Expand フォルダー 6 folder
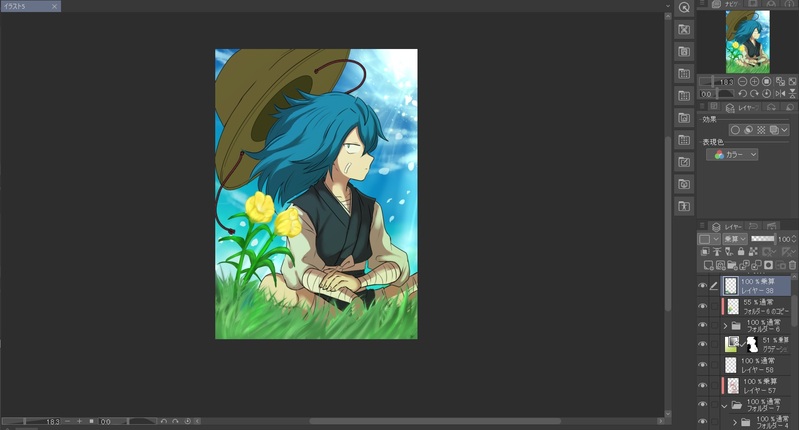 pos(725,325)
